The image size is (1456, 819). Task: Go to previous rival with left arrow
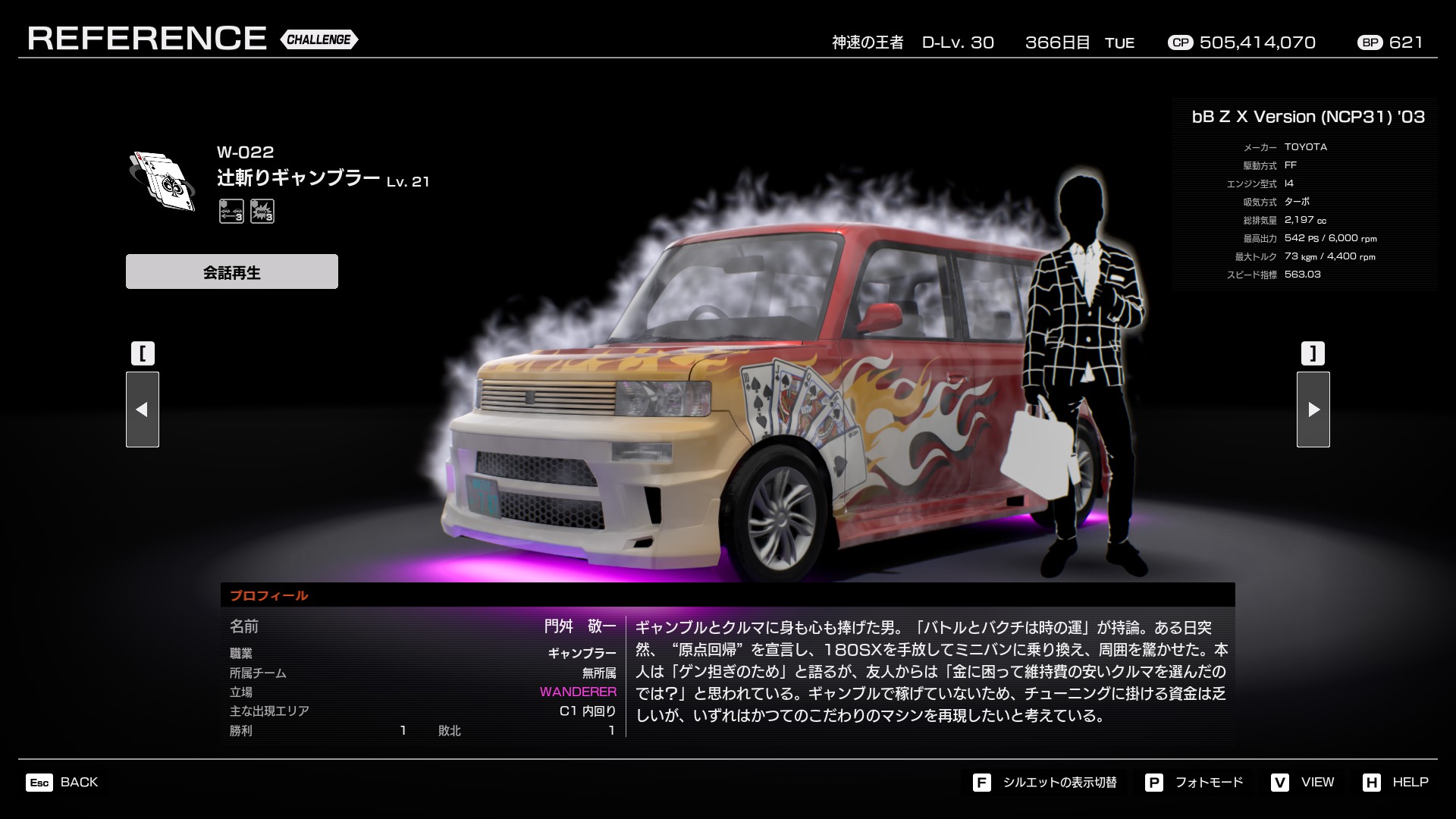(143, 409)
